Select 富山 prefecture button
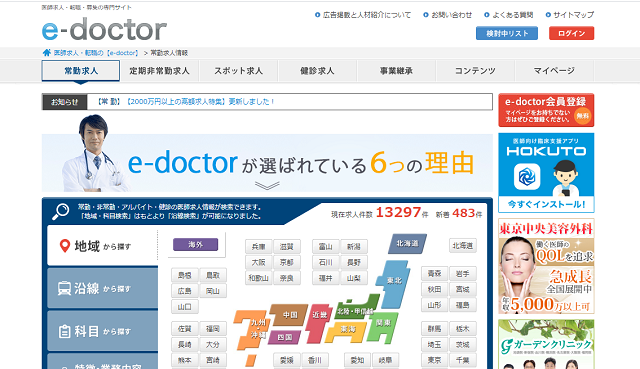Viewport: 640px width, 369px height. coord(325,247)
